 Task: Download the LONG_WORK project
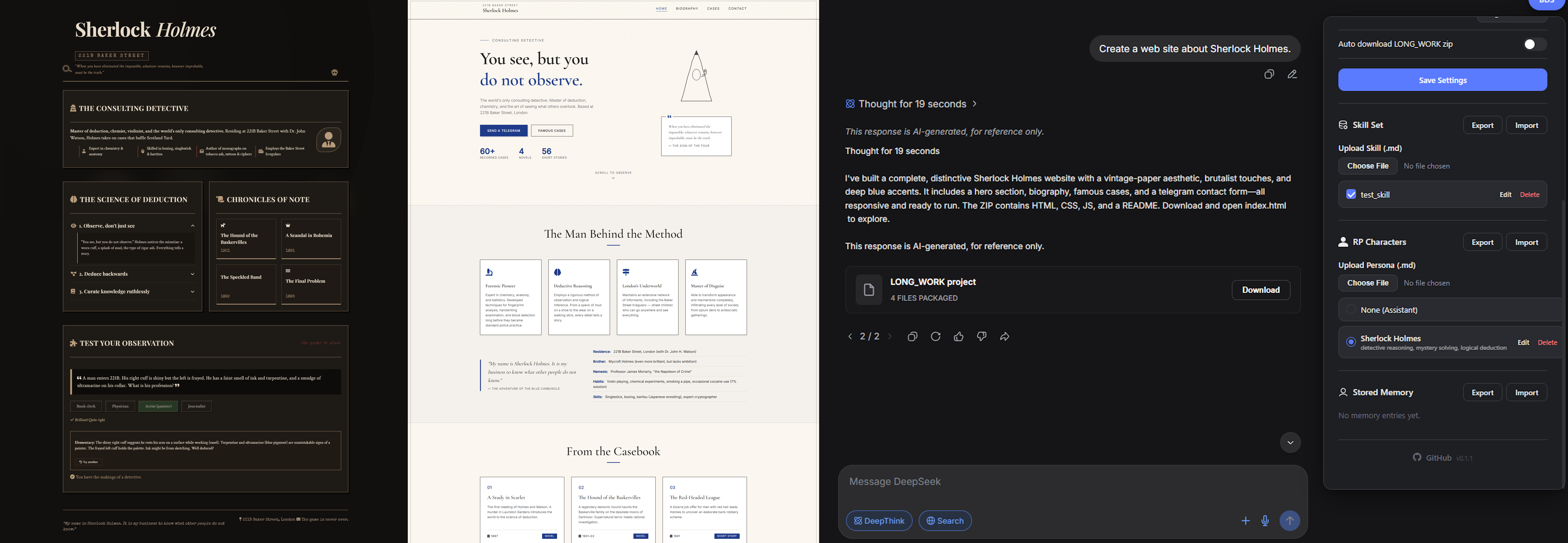[x=1261, y=290]
